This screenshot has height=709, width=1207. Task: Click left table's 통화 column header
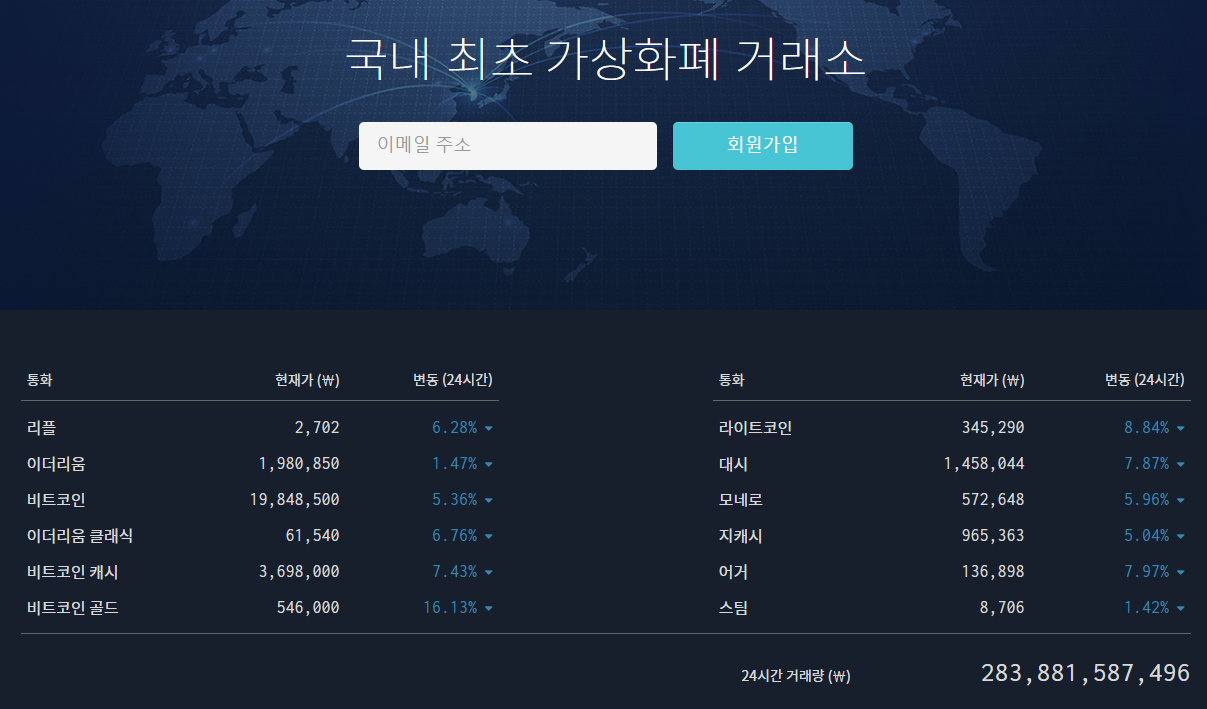(40, 380)
